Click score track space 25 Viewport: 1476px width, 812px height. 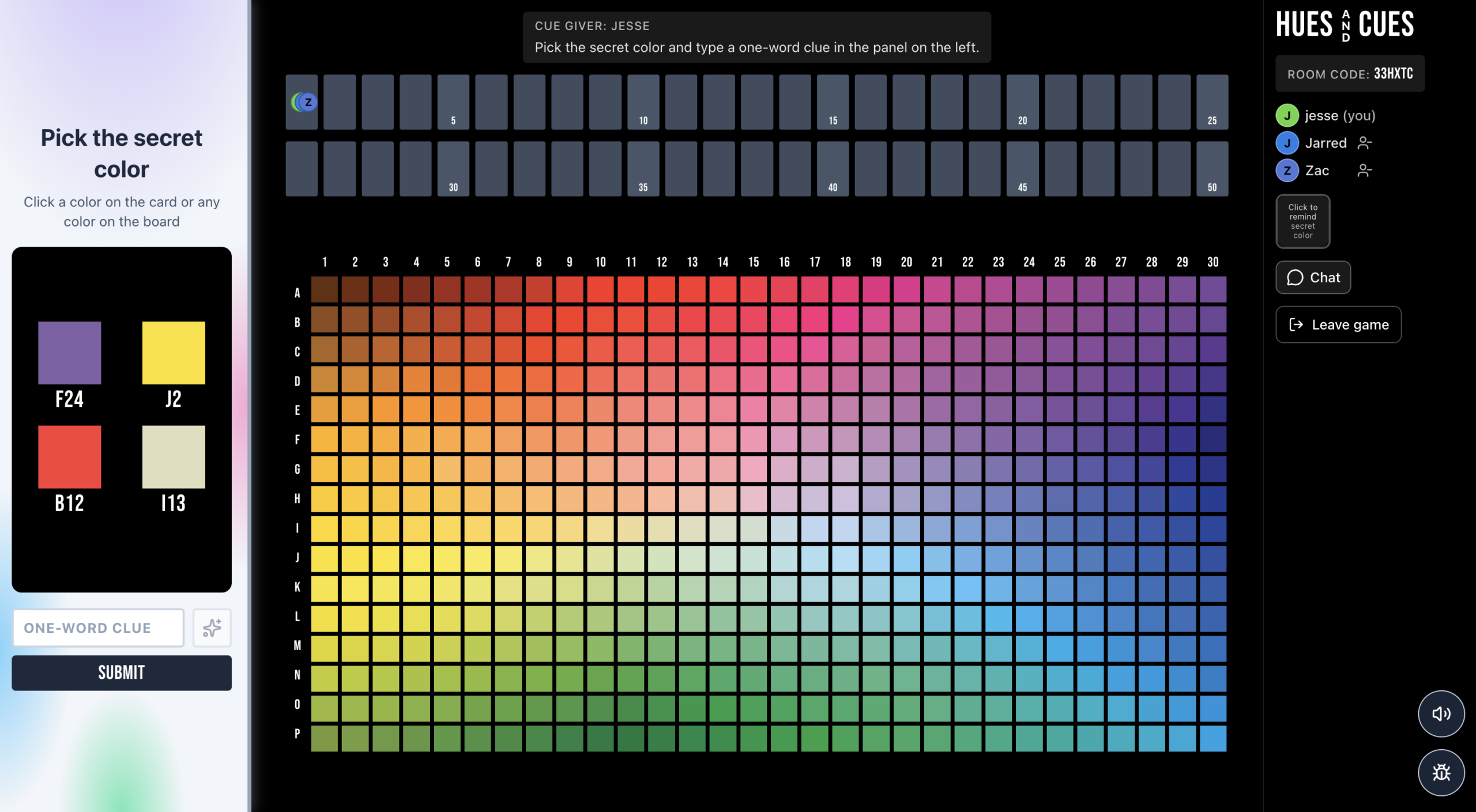tap(1213, 102)
